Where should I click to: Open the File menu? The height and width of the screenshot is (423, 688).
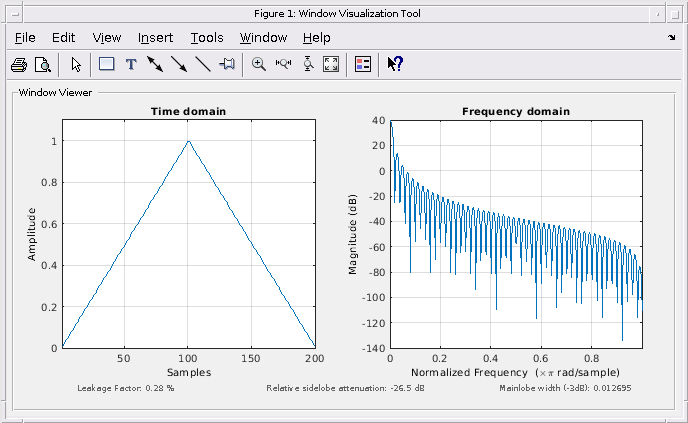(x=25, y=38)
